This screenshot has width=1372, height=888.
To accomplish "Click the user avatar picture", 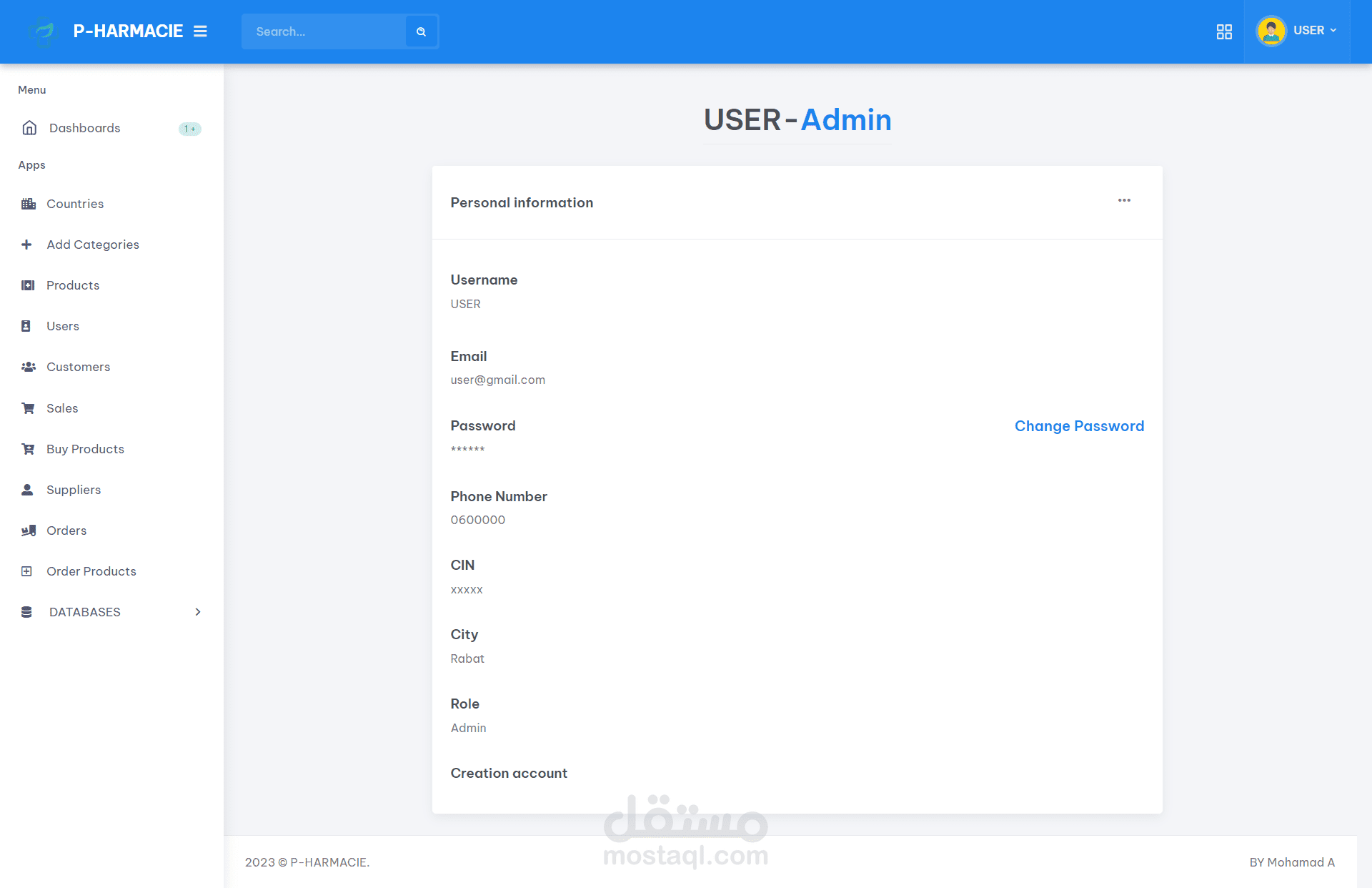I will tap(1271, 31).
